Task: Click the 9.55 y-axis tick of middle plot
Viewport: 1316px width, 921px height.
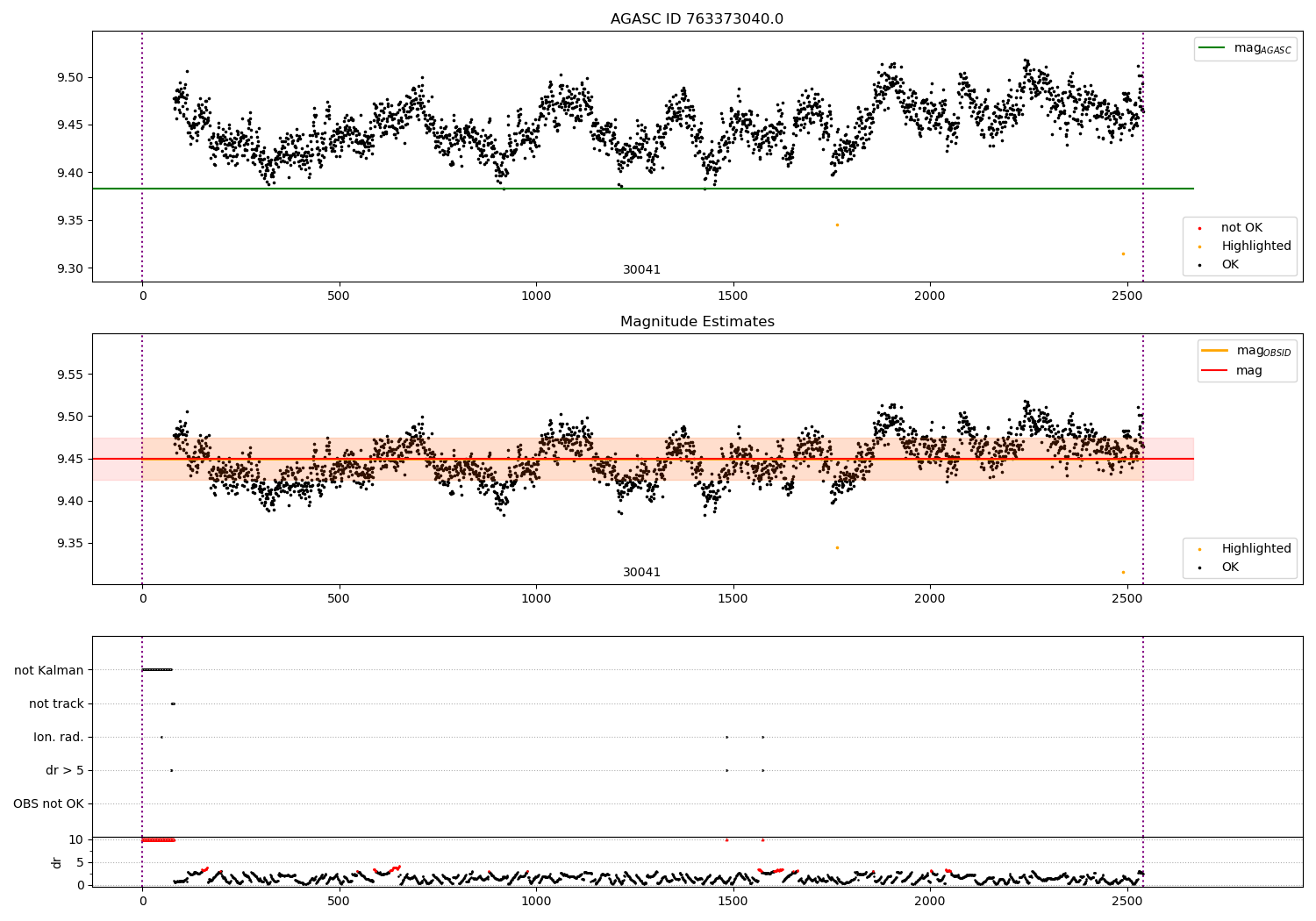Action: [69, 375]
